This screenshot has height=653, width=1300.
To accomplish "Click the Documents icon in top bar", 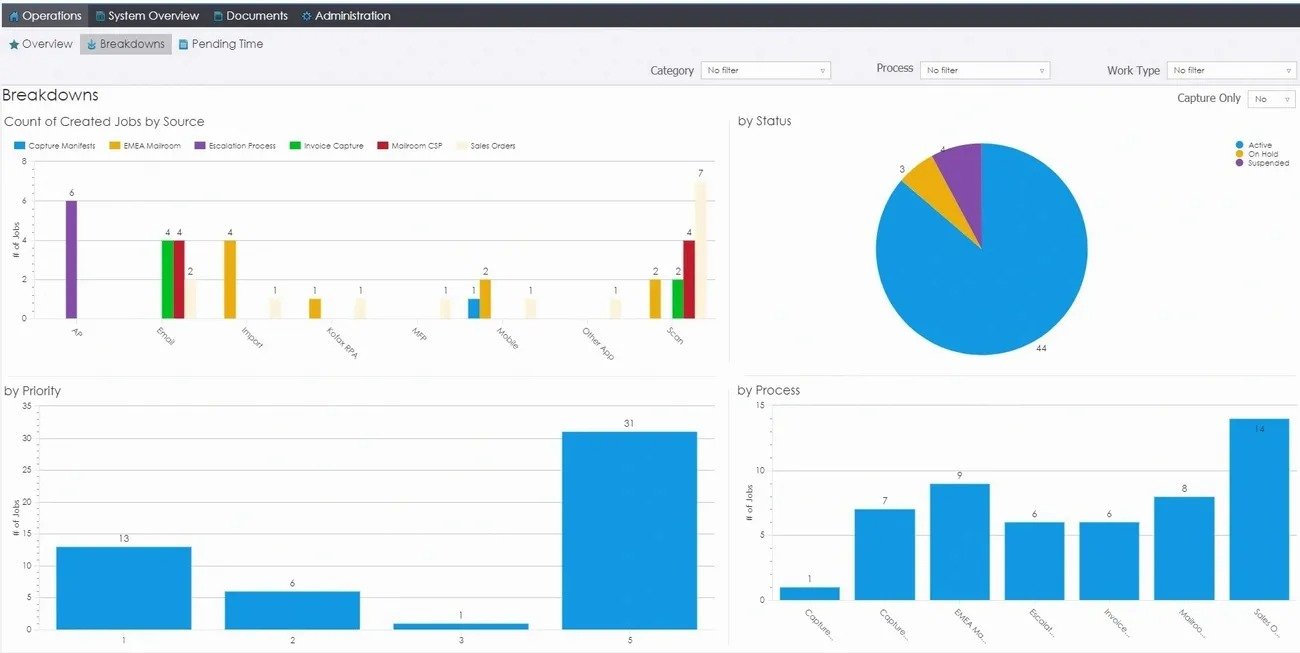I will (218, 16).
